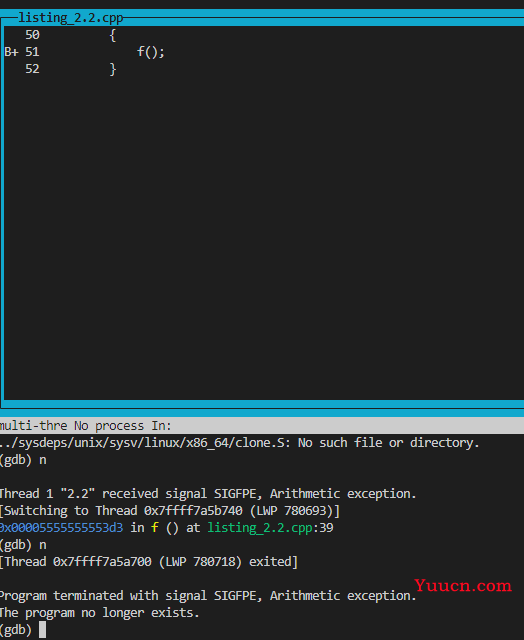Click the opening brace on line 50
524x640 pixels.
coord(113,35)
